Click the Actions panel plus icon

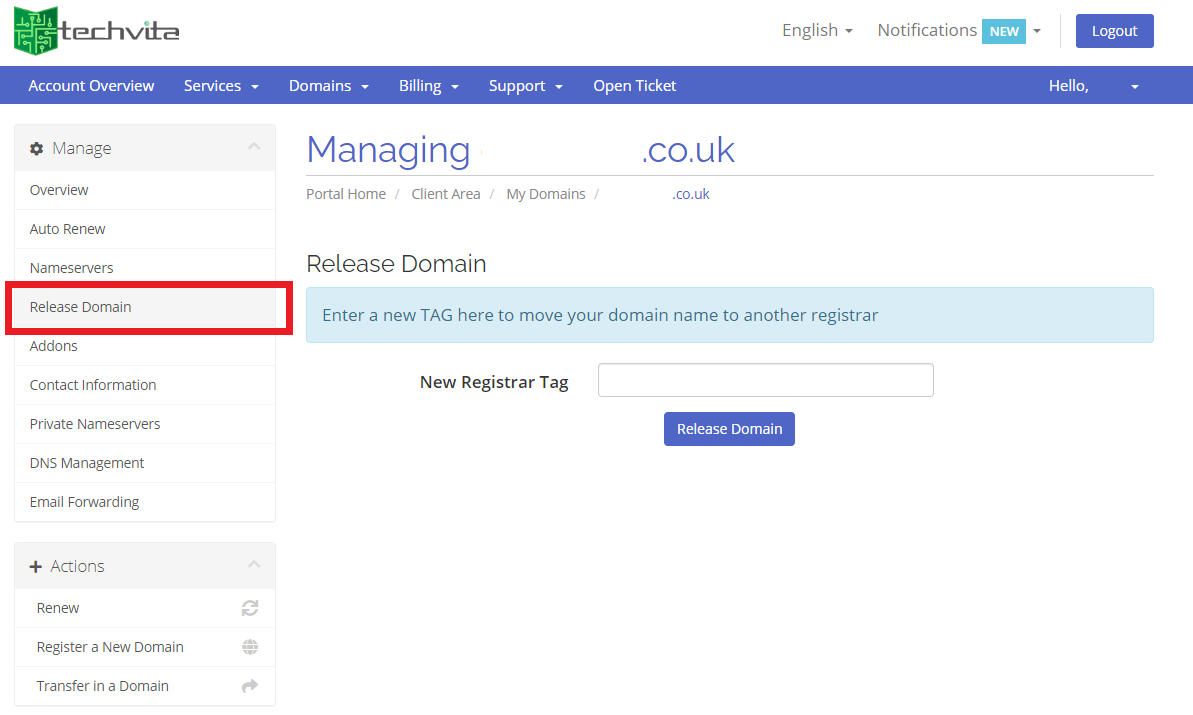pos(37,566)
